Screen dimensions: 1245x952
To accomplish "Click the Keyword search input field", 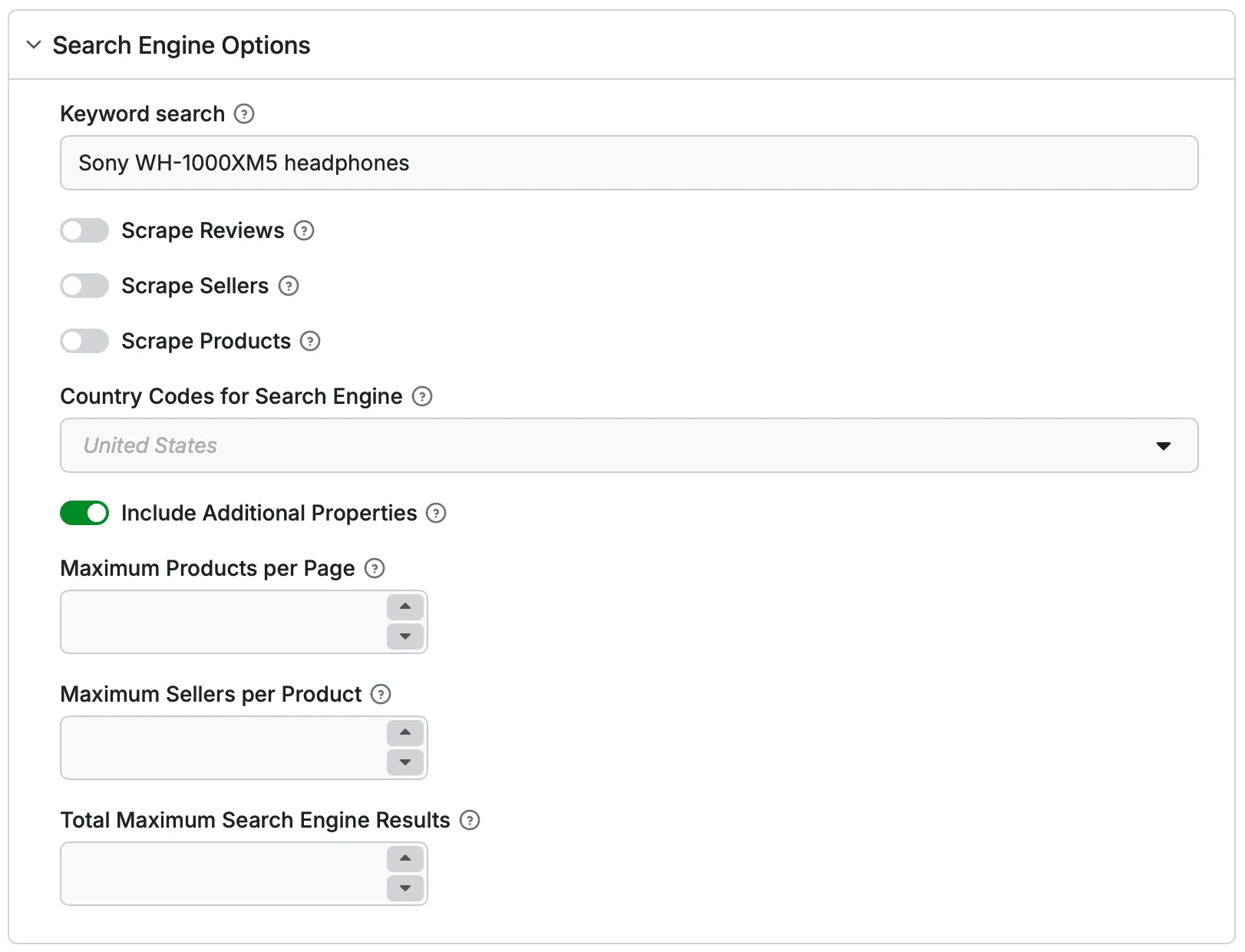I will (537, 163).
